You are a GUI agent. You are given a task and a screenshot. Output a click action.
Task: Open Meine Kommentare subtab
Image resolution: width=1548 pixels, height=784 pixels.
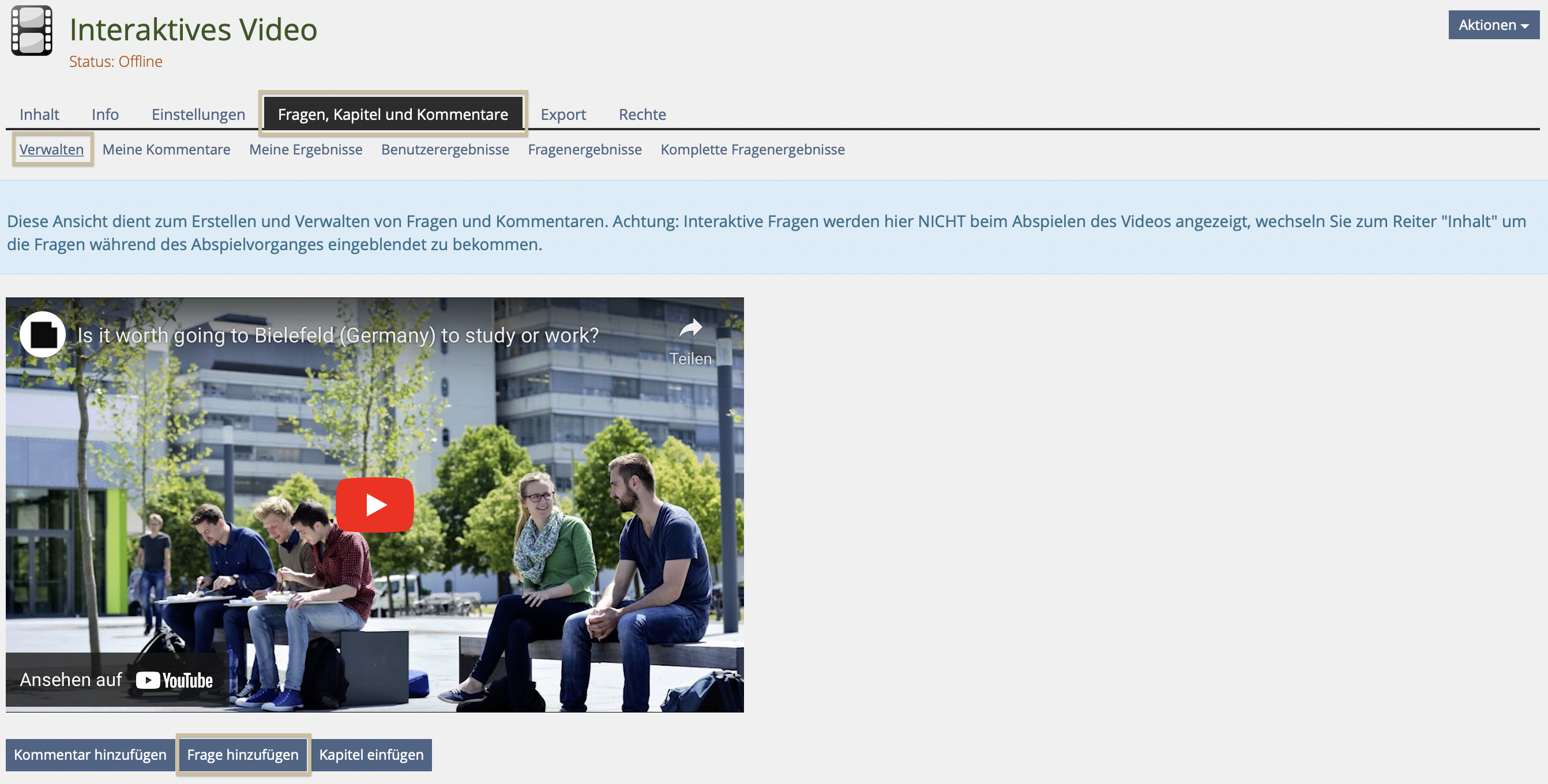coord(167,149)
